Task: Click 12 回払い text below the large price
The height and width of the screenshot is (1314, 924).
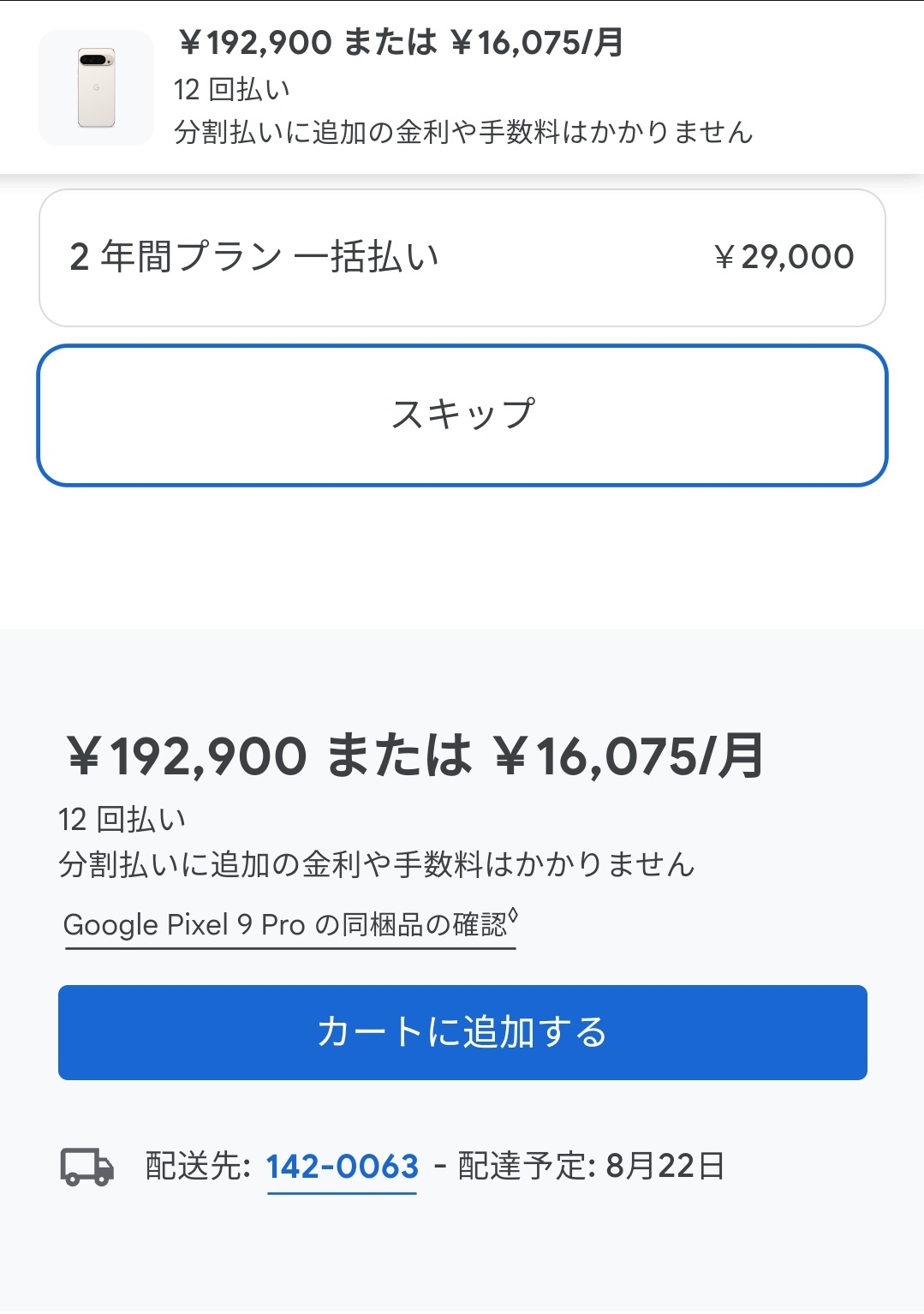Action: 122,820
